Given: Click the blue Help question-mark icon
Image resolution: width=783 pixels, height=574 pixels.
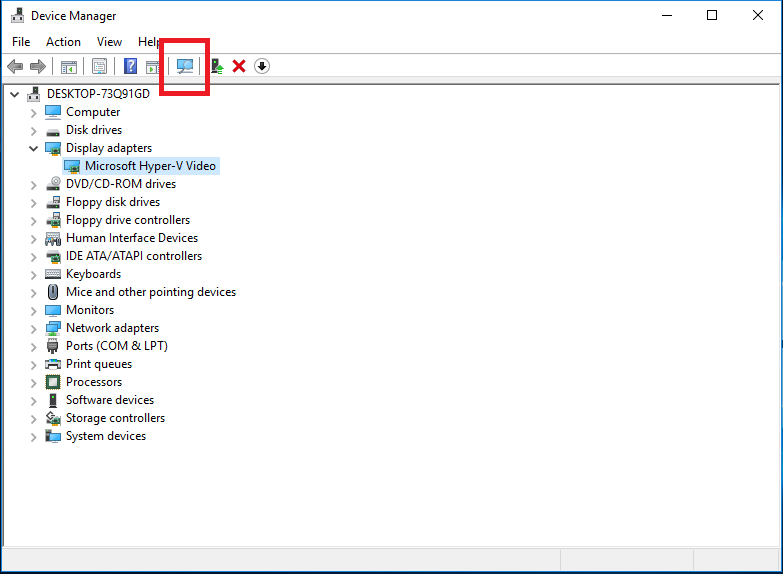Looking at the screenshot, I should pos(130,66).
